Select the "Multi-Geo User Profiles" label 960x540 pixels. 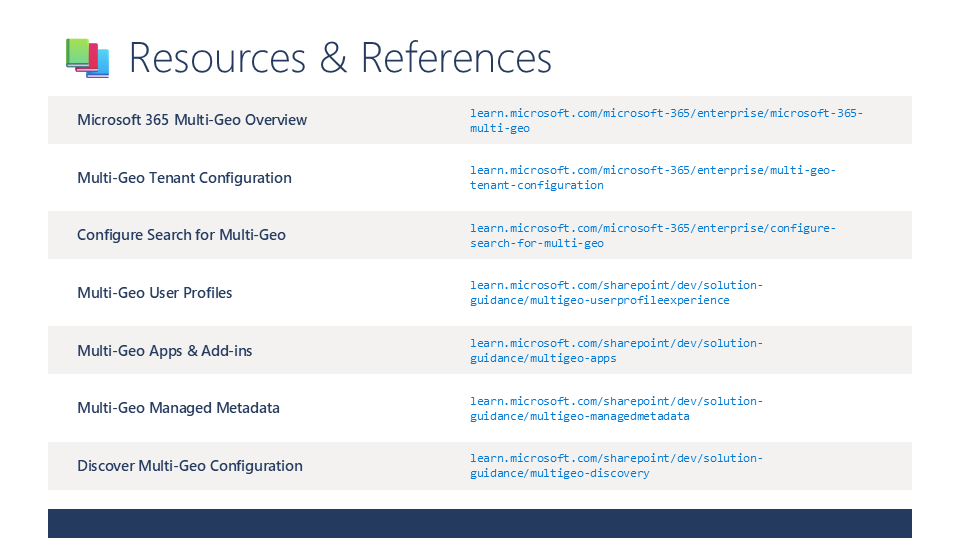tap(154, 293)
